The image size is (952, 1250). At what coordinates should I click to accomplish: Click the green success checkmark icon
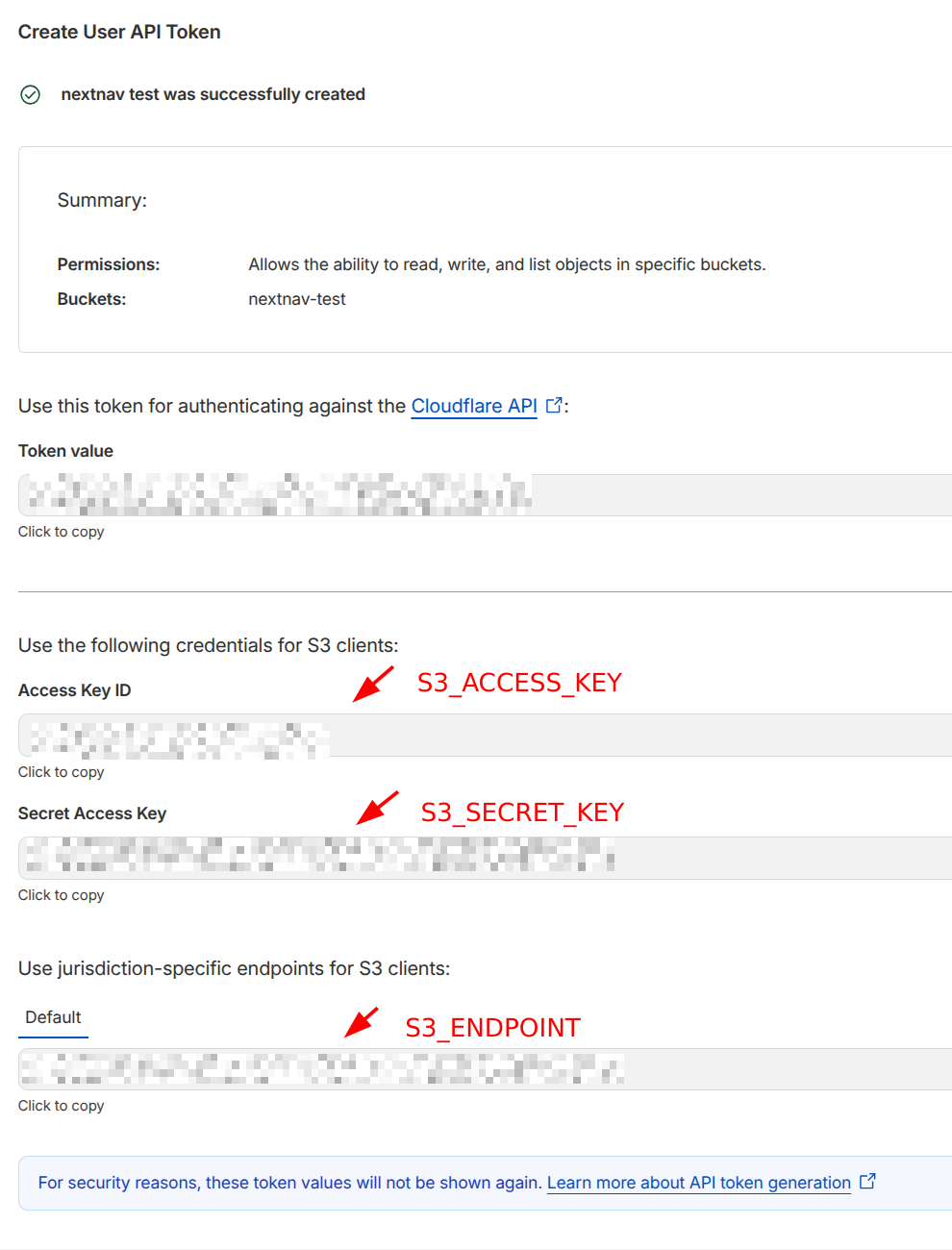[30, 94]
